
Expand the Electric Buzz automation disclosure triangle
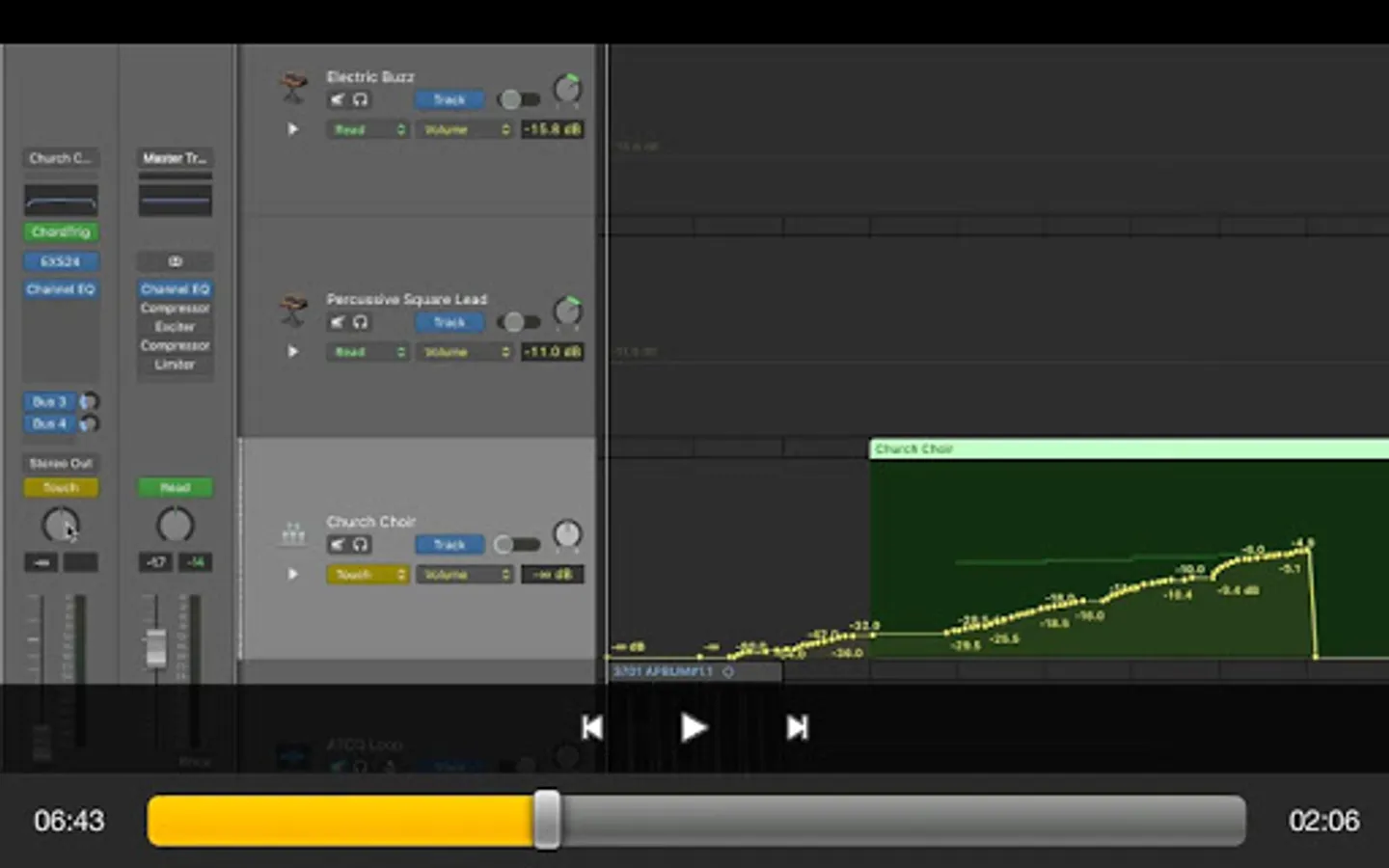[x=293, y=129]
